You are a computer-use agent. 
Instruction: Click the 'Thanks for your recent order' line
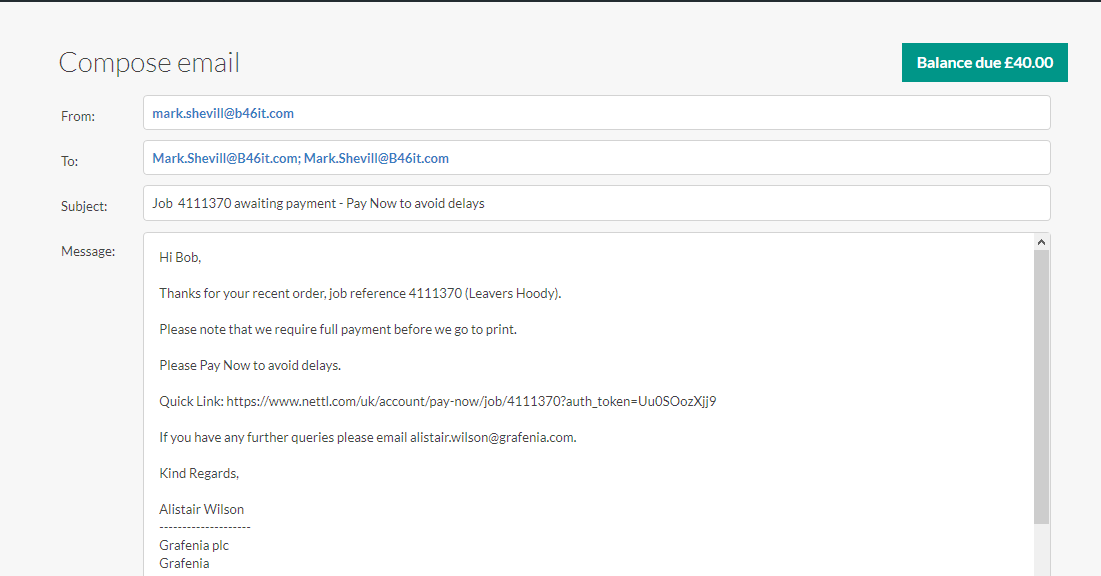click(x=360, y=293)
